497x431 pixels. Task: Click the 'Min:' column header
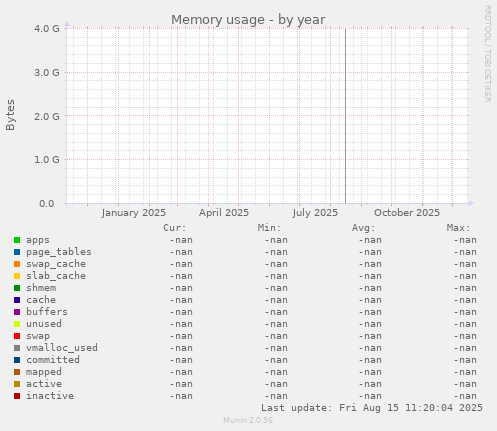pyautogui.click(x=269, y=228)
